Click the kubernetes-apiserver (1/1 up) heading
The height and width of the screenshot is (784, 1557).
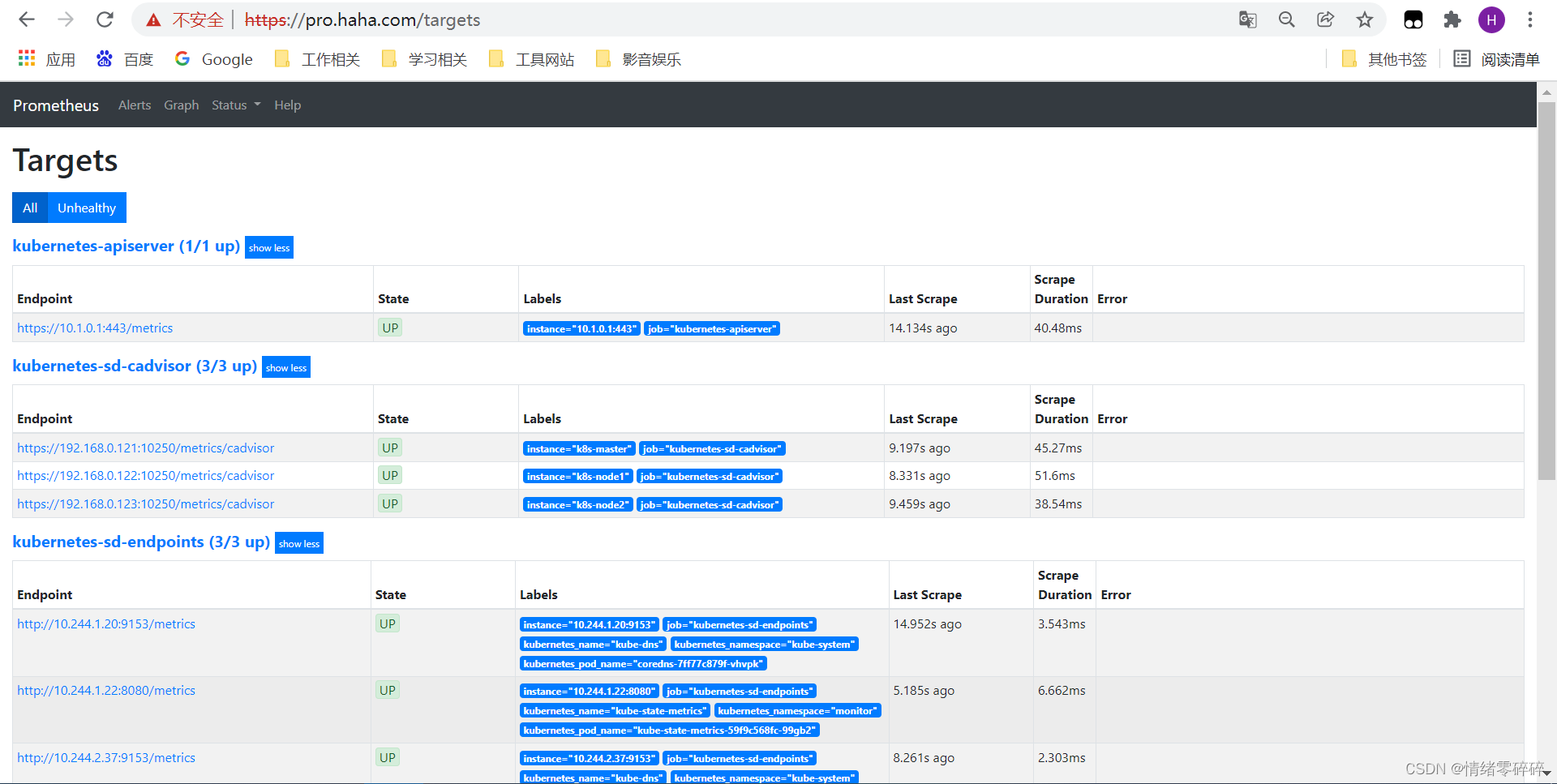point(127,246)
